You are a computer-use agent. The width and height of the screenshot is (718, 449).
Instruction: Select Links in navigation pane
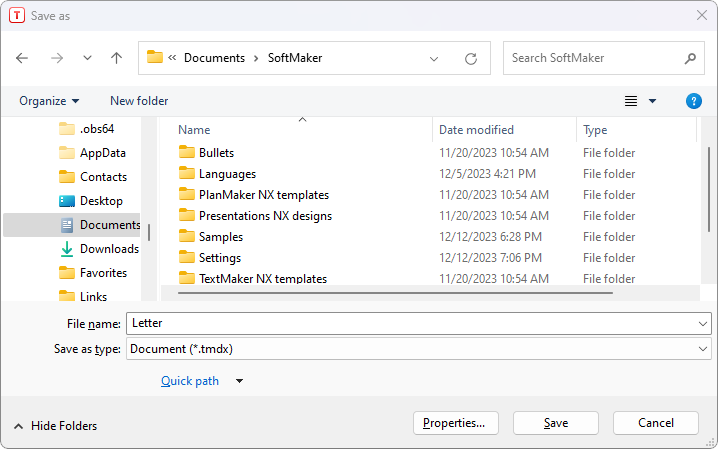(x=83, y=296)
